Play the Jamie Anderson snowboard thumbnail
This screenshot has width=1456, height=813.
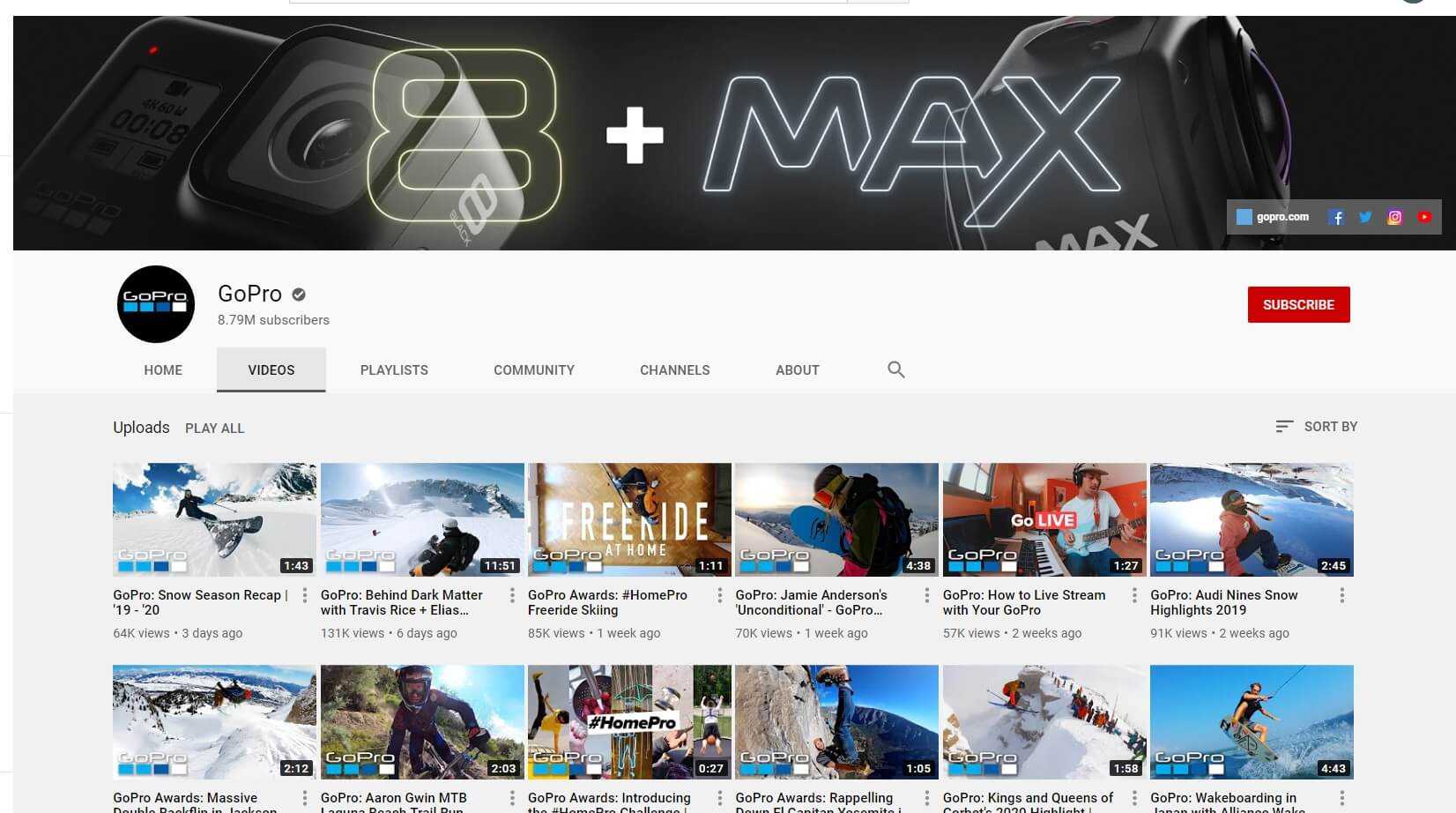[836, 520]
